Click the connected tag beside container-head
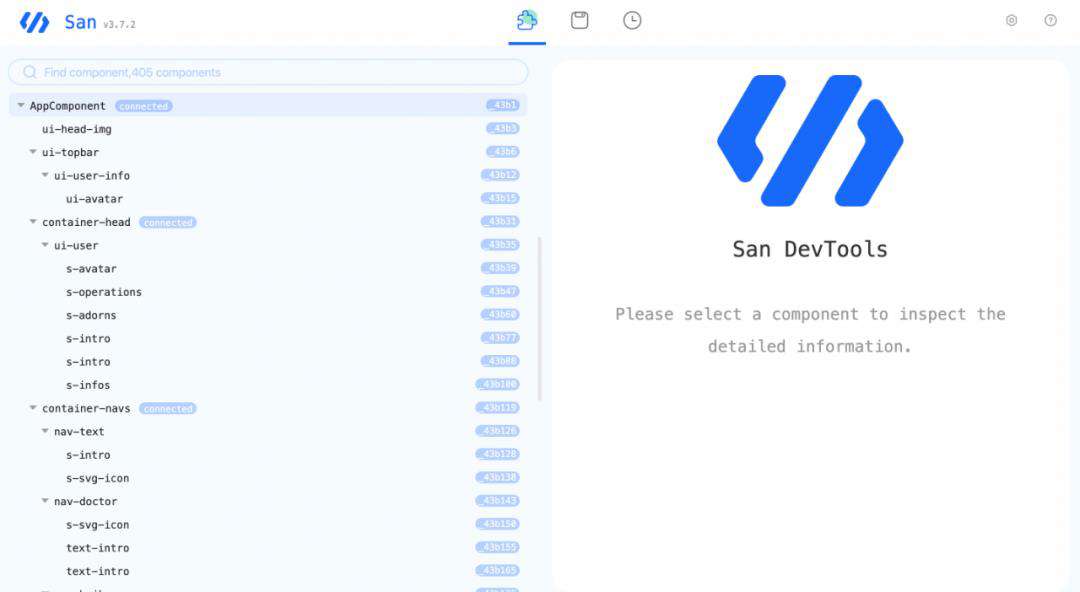1080x592 pixels. click(168, 223)
